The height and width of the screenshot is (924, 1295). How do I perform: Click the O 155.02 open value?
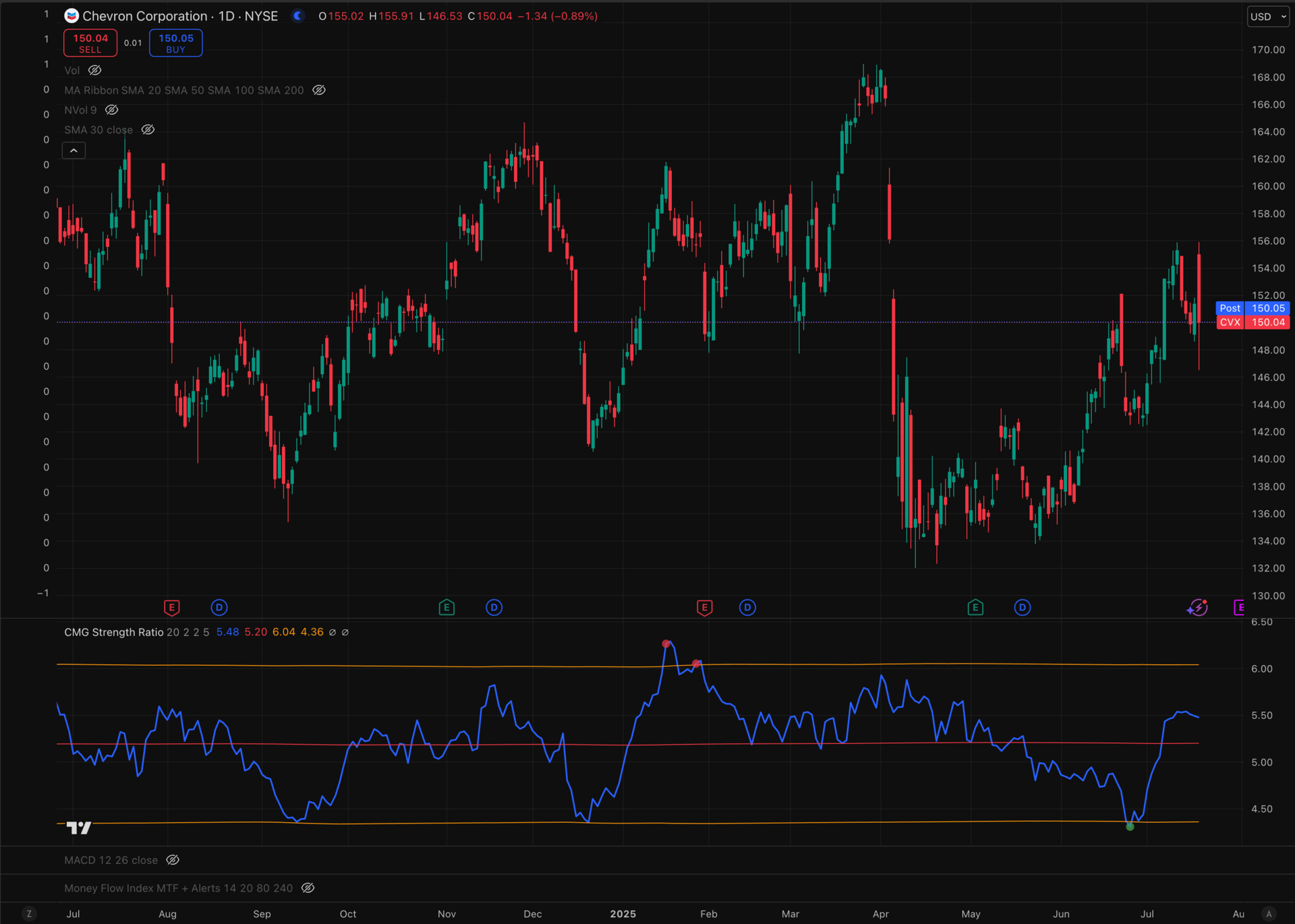tap(341, 16)
